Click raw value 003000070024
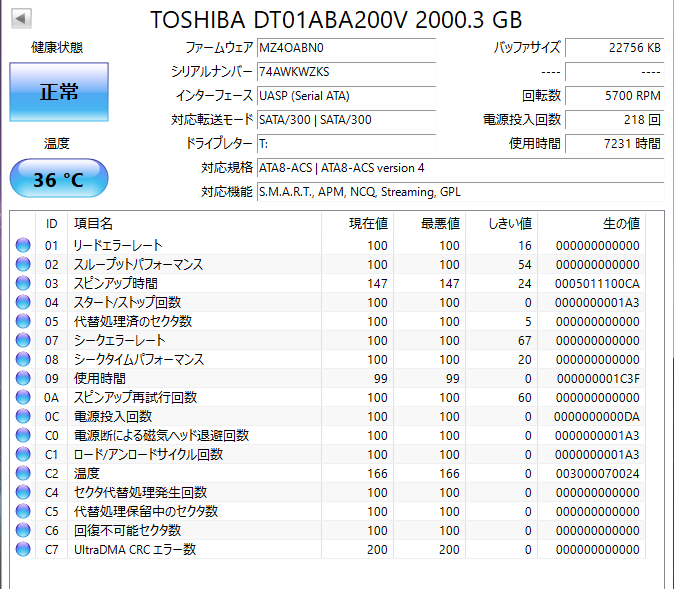 click(x=597, y=474)
